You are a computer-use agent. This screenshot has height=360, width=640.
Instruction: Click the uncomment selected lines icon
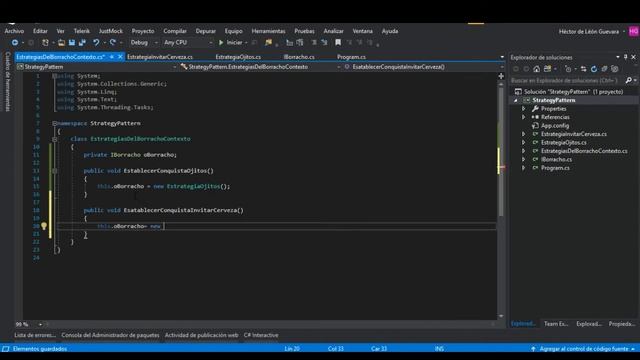(x=300, y=42)
